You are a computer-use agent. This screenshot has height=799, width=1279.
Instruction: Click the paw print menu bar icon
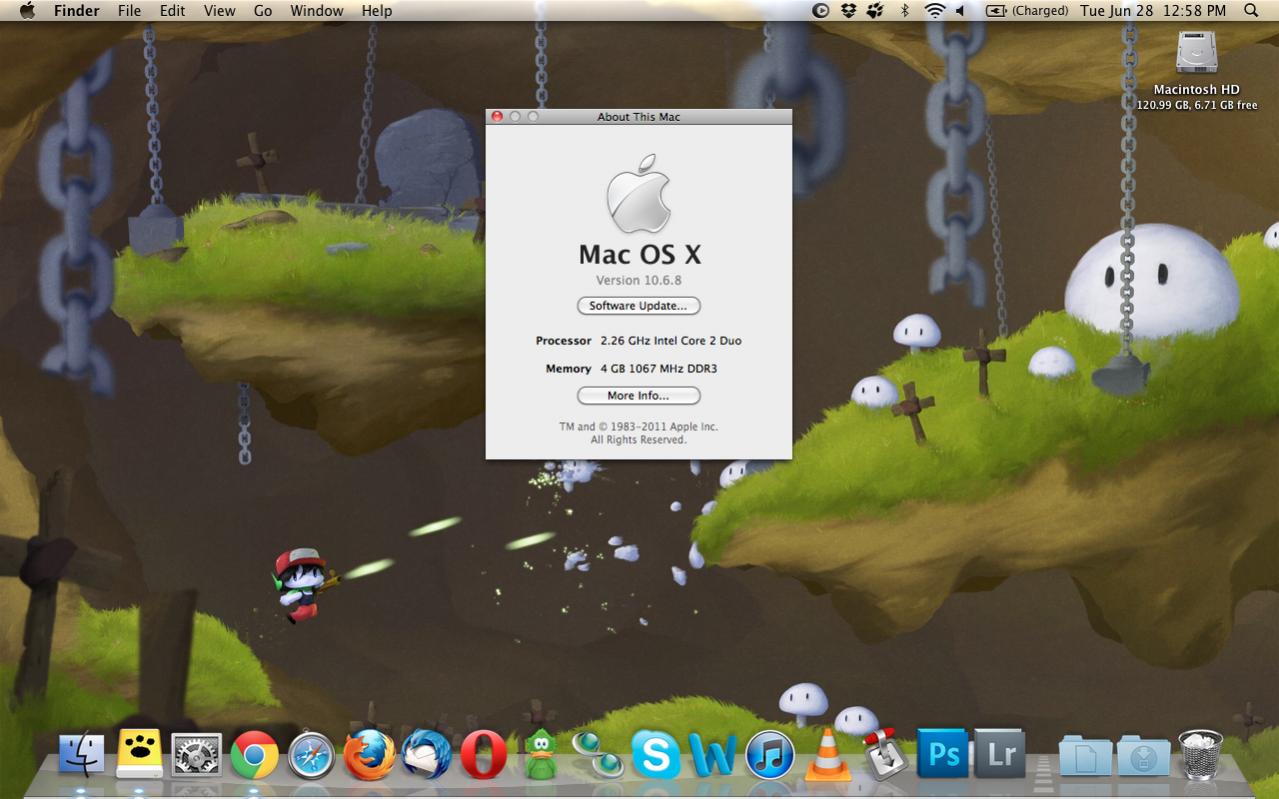(x=876, y=10)
